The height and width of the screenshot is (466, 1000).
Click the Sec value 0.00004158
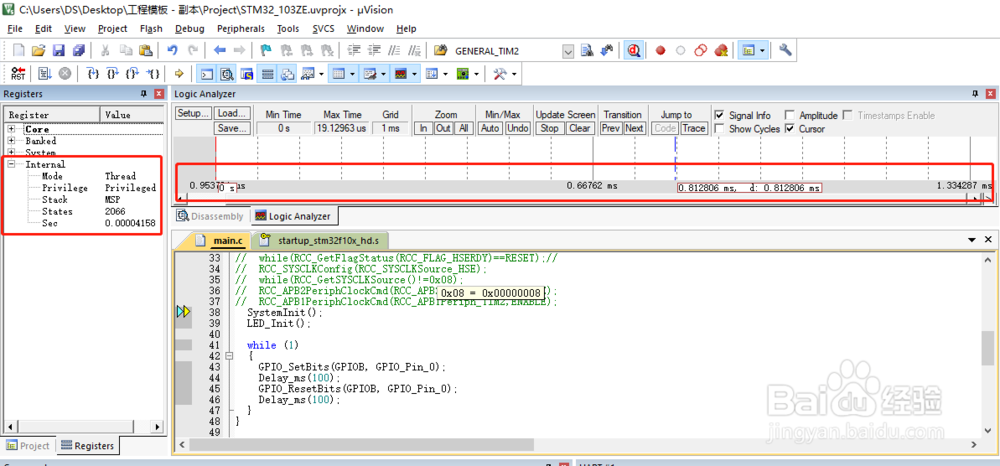[x=130, y=223]
